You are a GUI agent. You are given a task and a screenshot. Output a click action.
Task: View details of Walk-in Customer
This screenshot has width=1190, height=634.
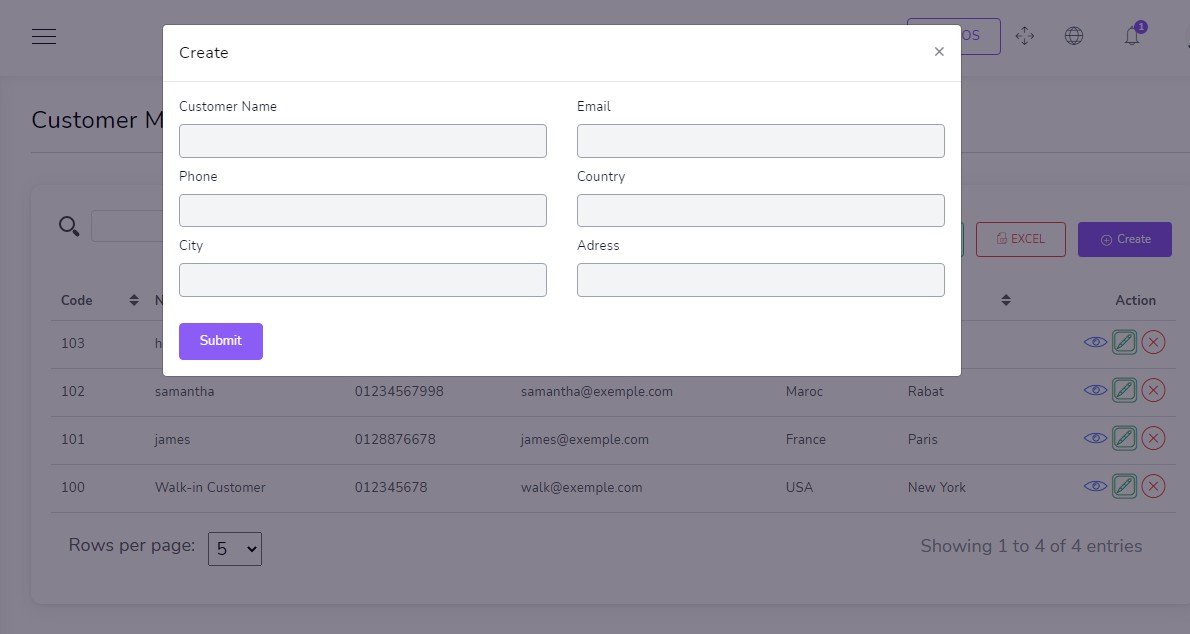pos(1095,486)
